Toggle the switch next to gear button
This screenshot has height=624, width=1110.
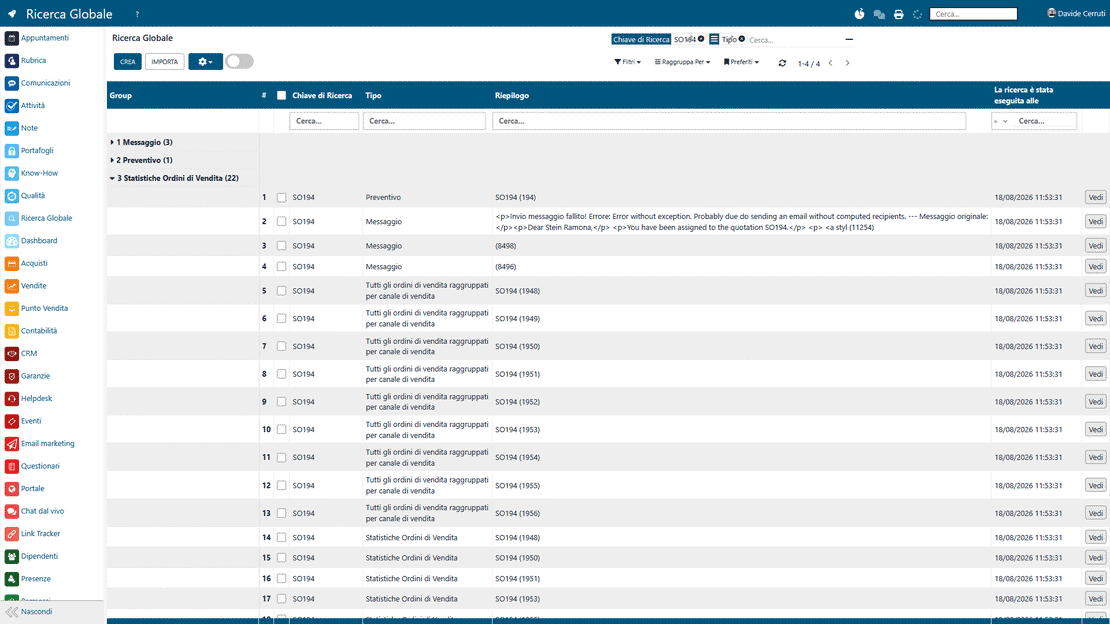tap(239, 62)
